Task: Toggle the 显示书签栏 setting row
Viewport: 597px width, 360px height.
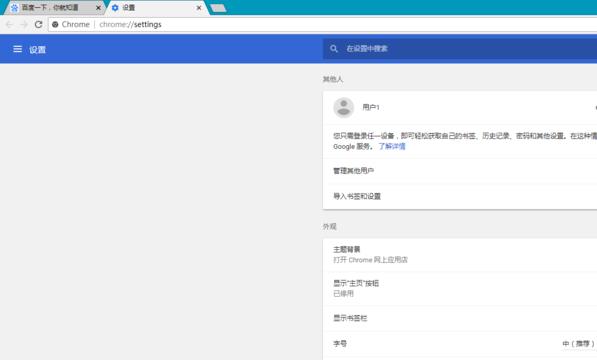Action: pos(460,318)
